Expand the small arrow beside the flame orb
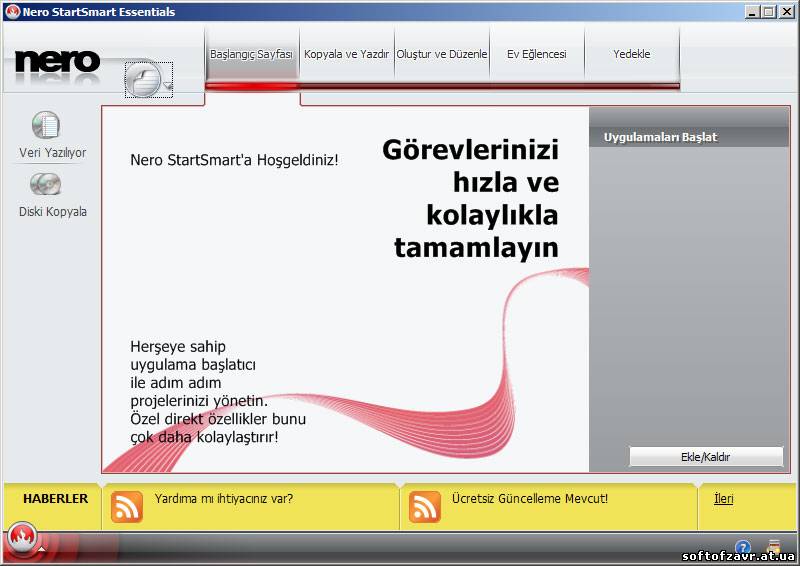The width and height of the screenshot is (800, 566). click(42, 549)
